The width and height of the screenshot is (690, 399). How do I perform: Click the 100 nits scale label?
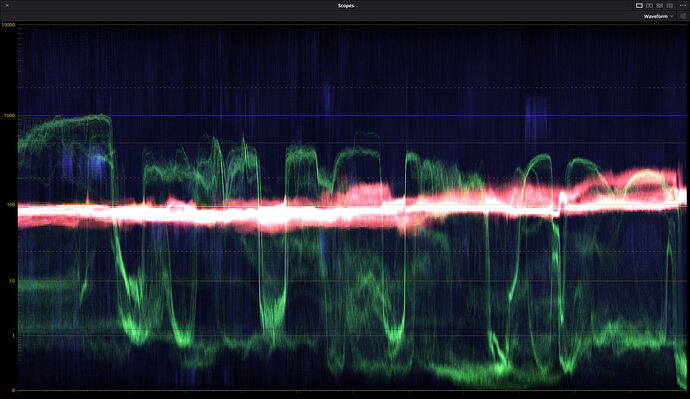(11, 205)
